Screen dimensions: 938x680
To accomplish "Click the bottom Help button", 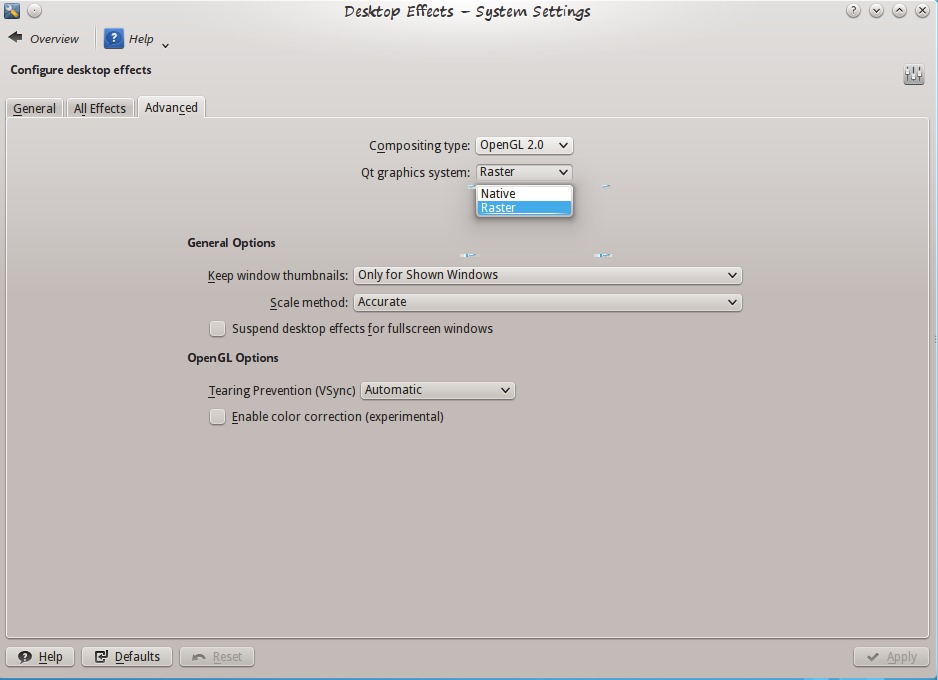I will point(41,657).
